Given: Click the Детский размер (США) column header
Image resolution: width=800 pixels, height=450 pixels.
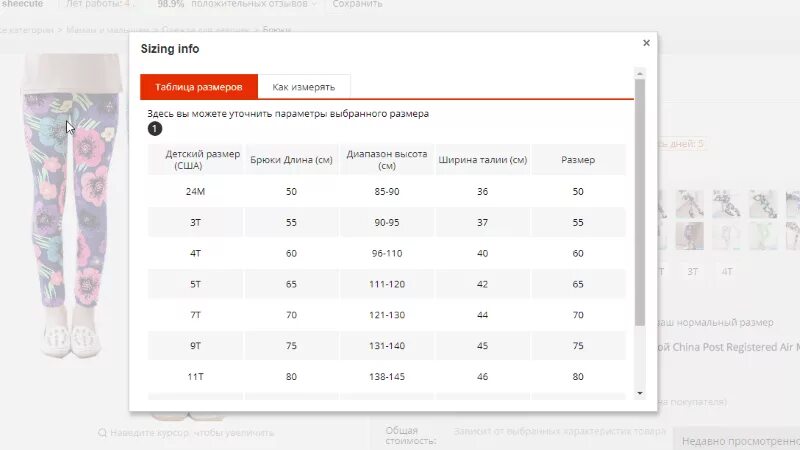Looking at the screenshot, I should [195, 160].
